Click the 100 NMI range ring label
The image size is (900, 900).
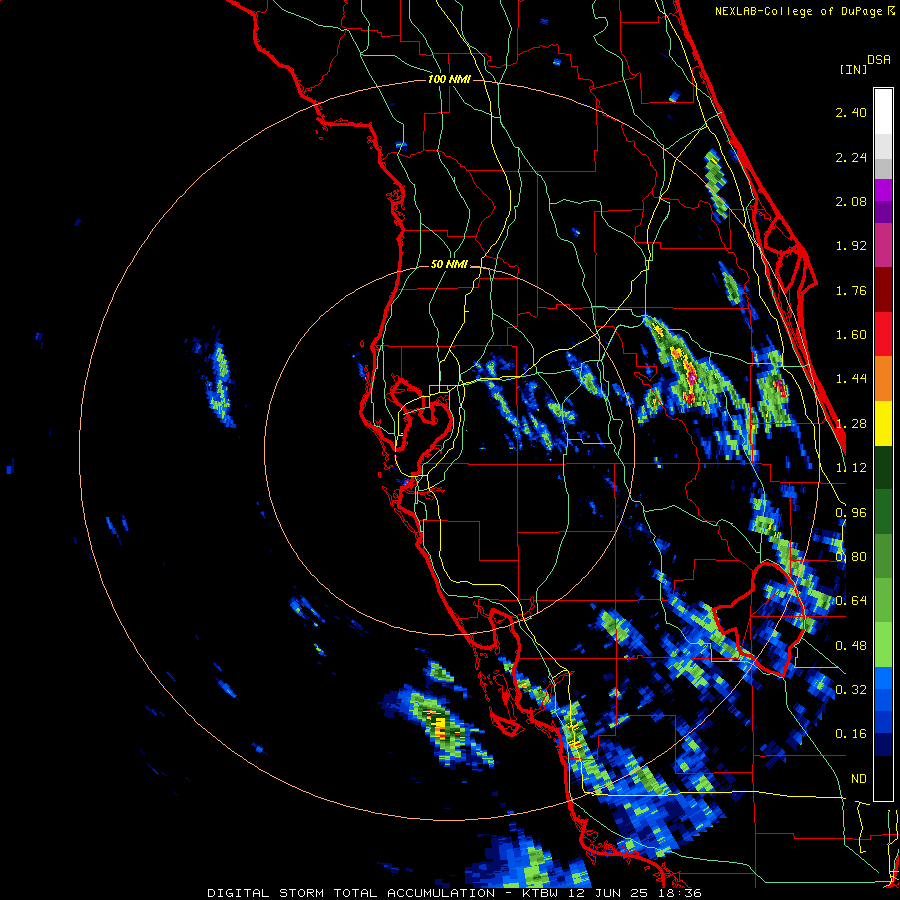tap(449, 79)
